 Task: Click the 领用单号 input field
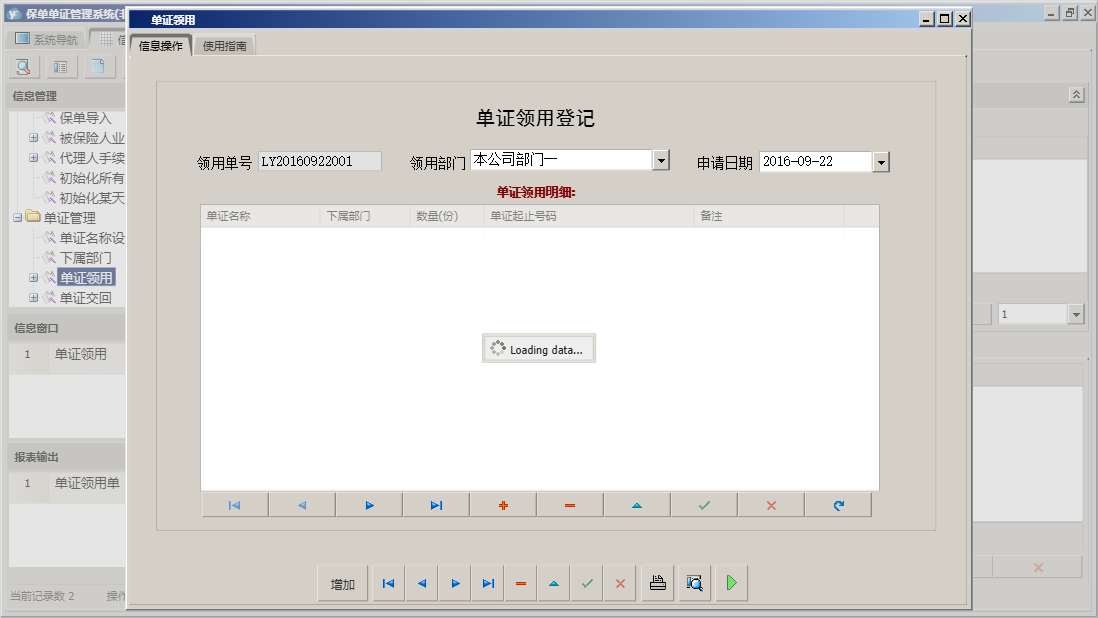[x=320, y=161]
